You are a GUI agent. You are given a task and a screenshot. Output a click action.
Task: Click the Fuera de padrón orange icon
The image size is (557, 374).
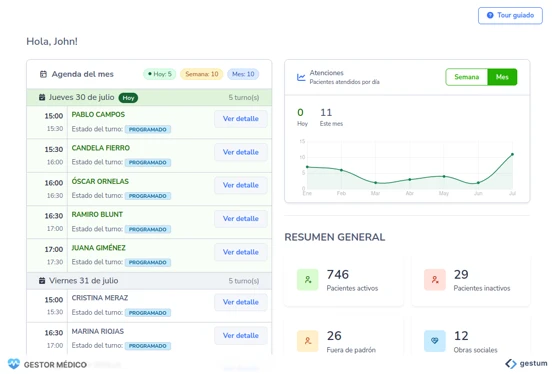[x=308, y=341]
